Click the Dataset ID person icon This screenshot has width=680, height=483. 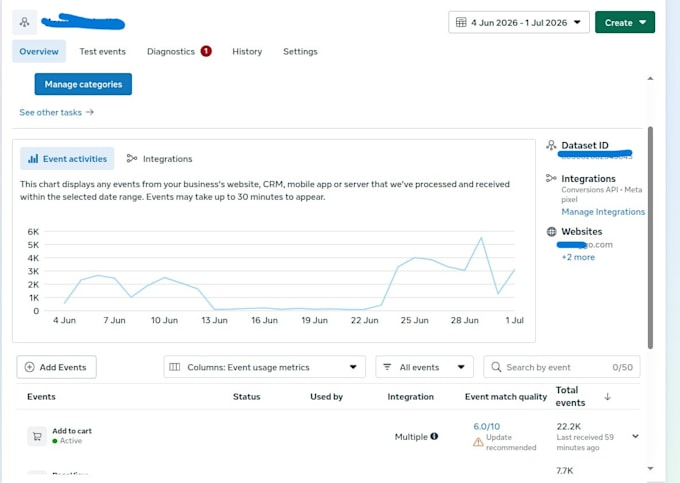551,145
